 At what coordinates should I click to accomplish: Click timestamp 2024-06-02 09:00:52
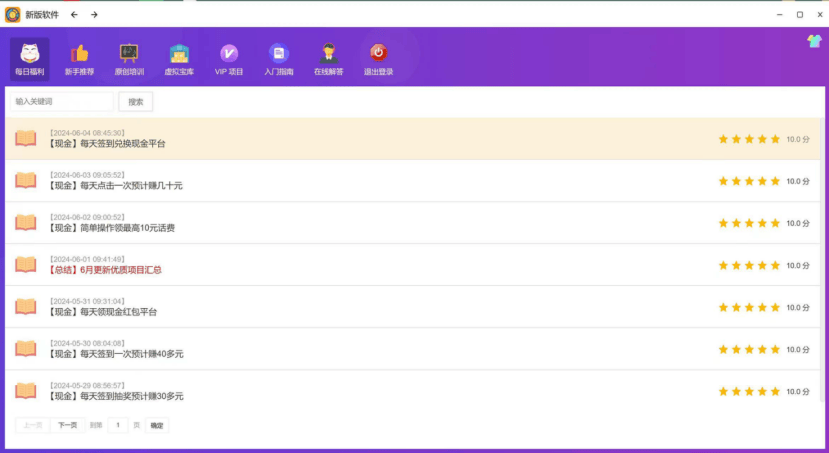coord(87,217)
